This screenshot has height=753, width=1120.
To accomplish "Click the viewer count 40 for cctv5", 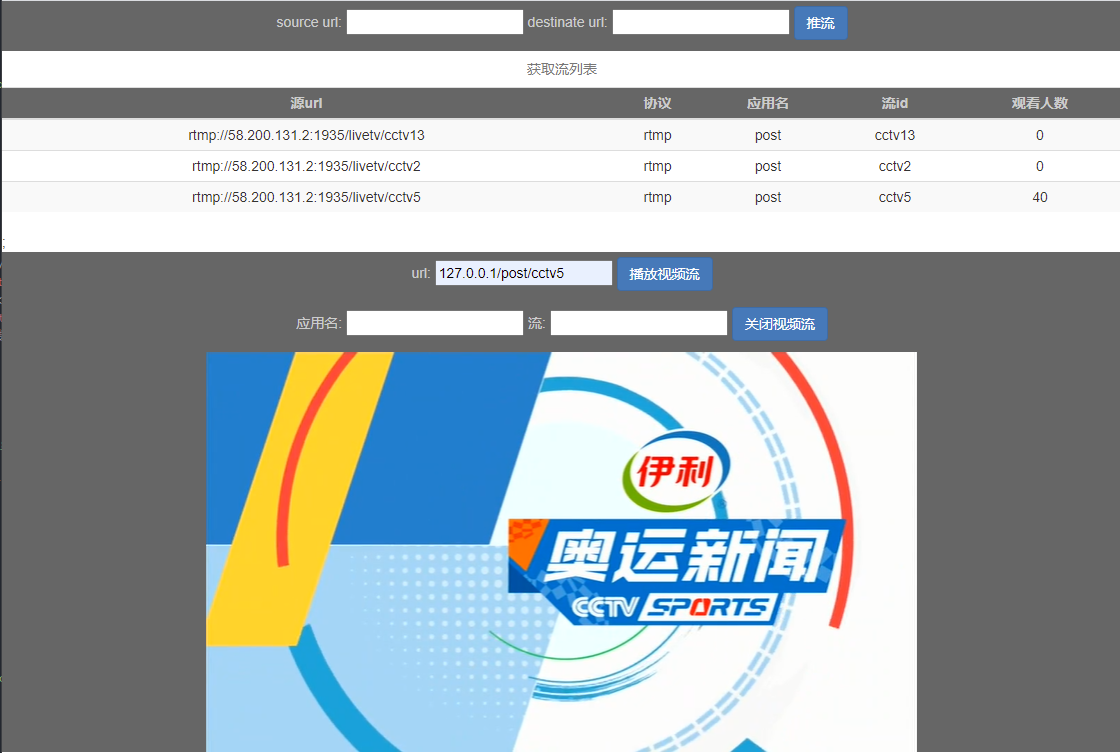I will pos(1040,197).
